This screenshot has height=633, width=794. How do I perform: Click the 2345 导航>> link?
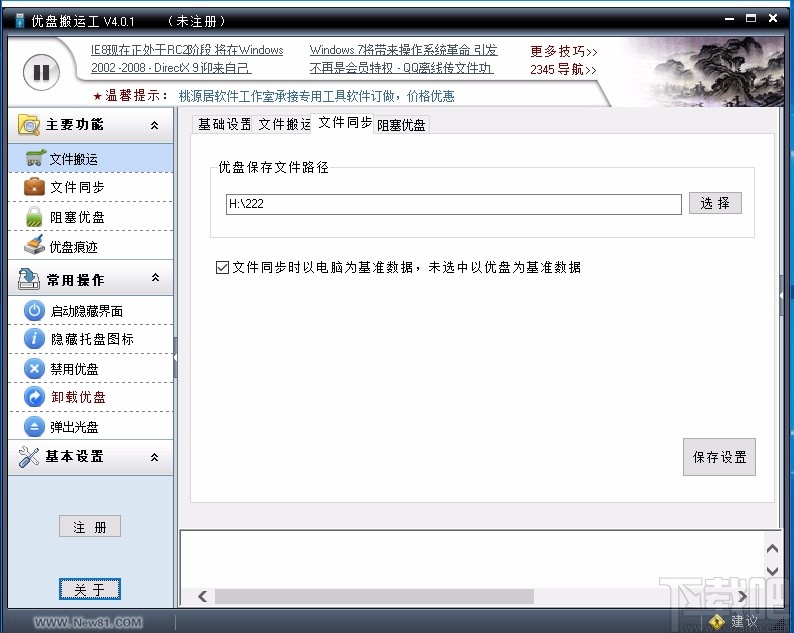tap(563, 69)
